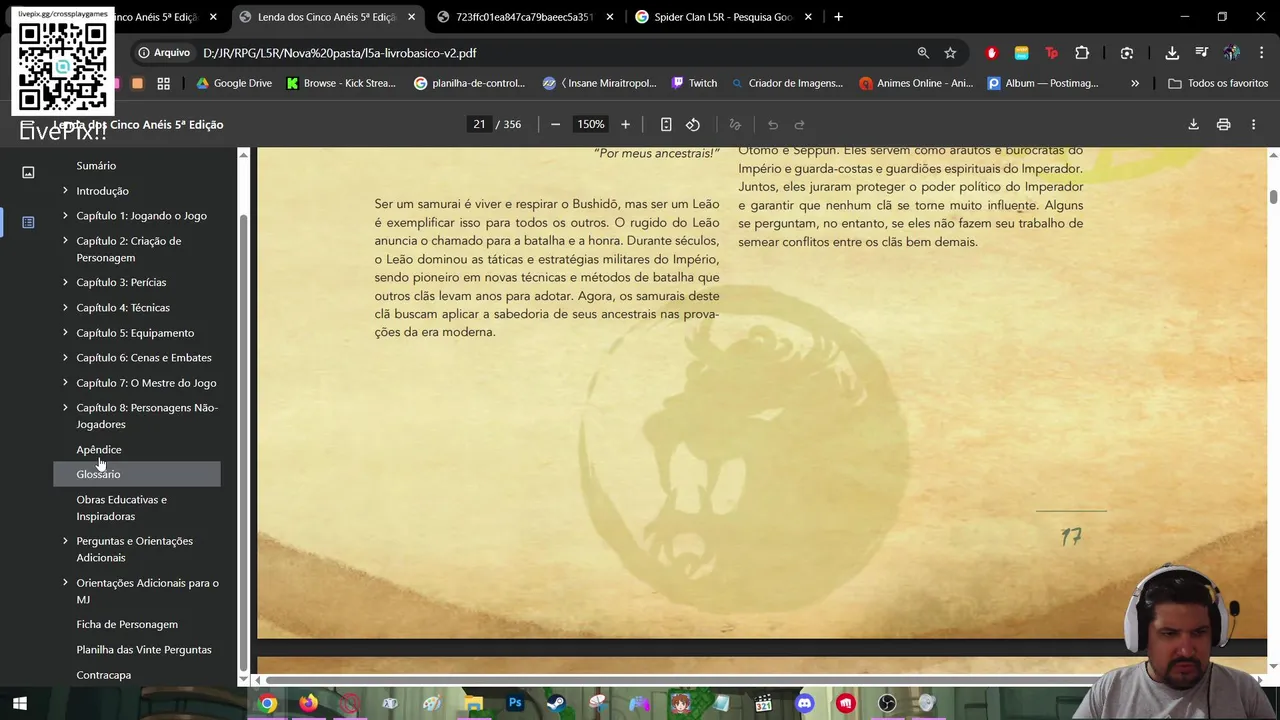The height and width of the screenshot is (720, 1280).
Task: Open the apps grid bookmark icon
Action: 163,83
